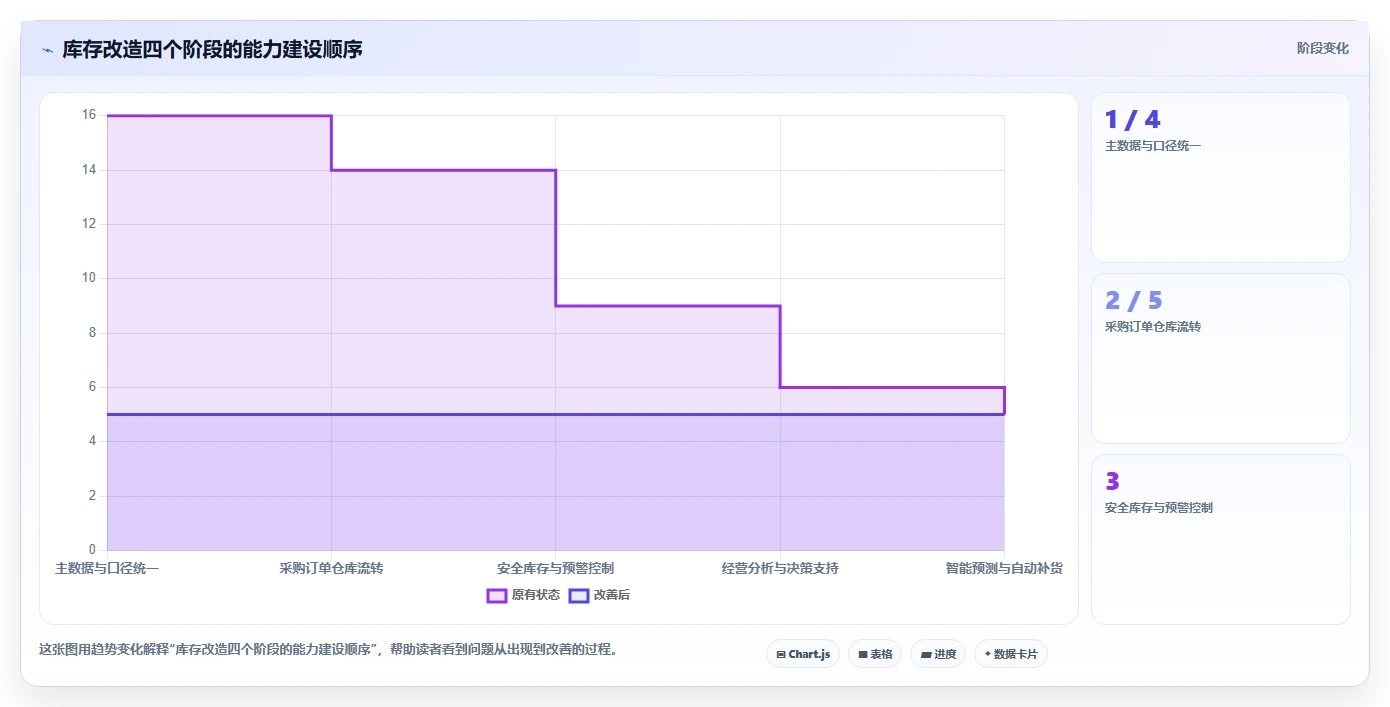Select the 进度 tag
Image resolution: width=1390 pixels, height=707 pixels.
(938, 654)
